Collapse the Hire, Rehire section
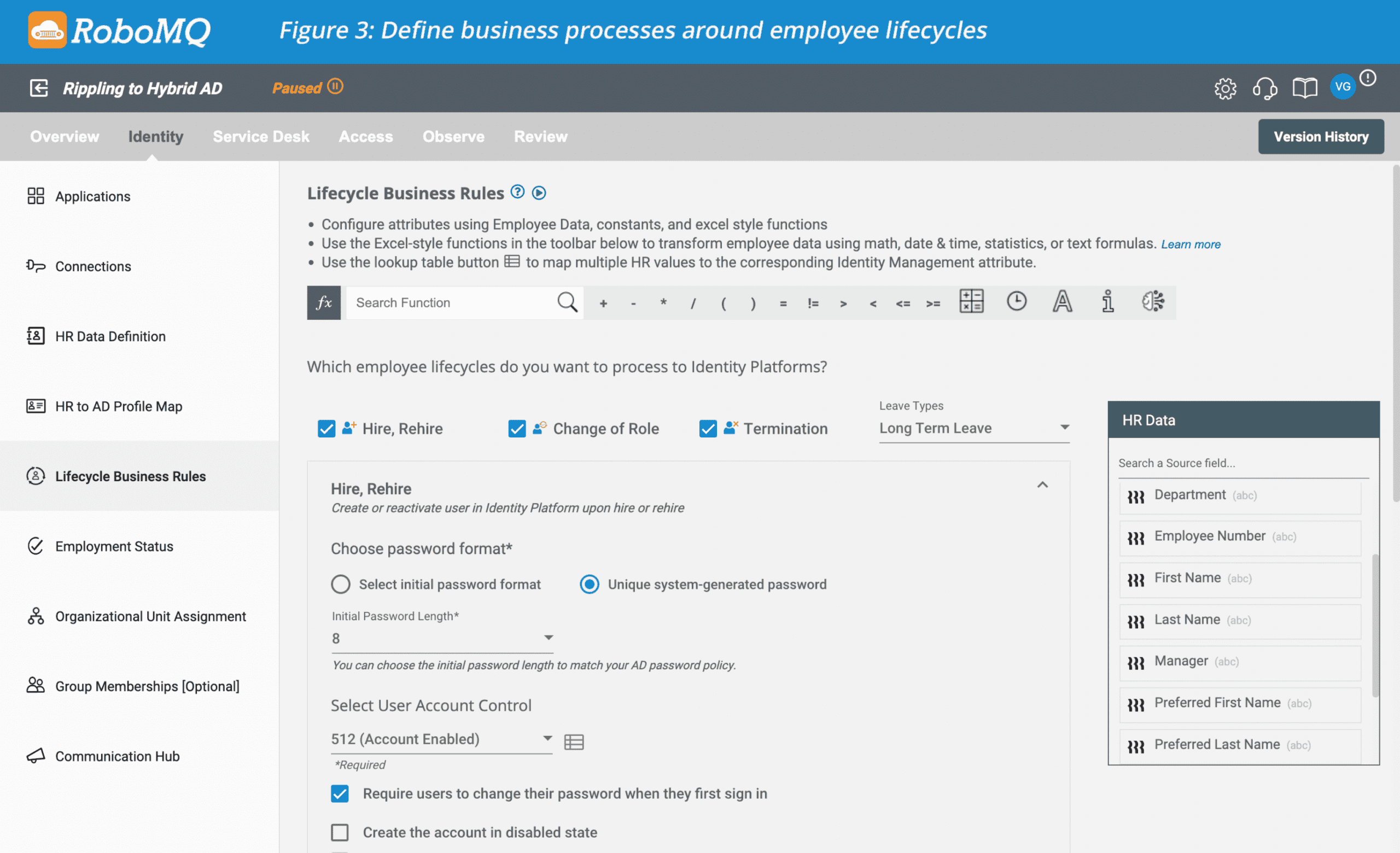Viewport: 1400px width, 853px height. pos(1042,485)
